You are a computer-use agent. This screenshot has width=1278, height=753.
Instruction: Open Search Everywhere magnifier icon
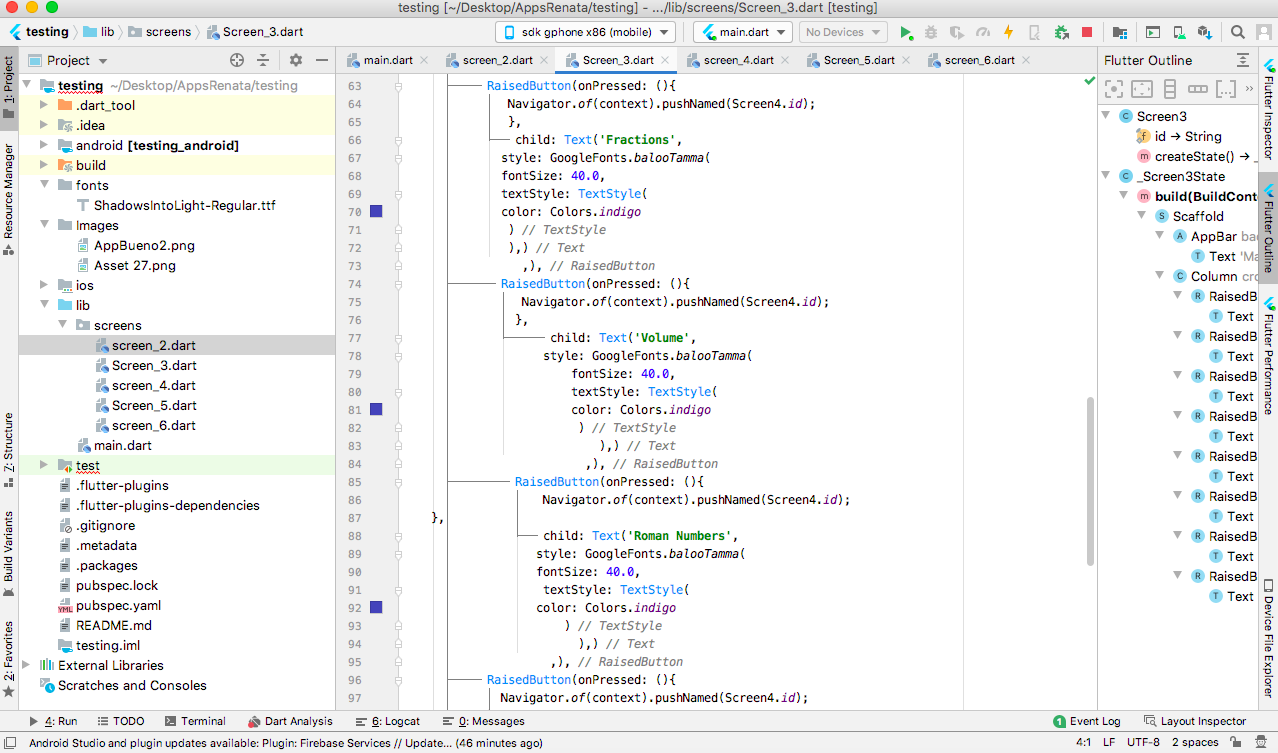point(1237,32)
